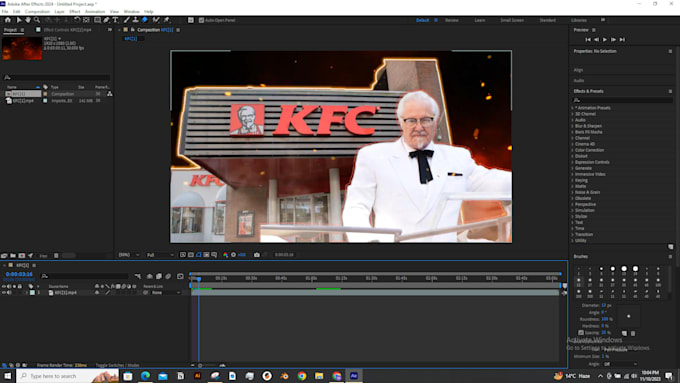This screenshot has width=680, height=383.
Task: Select the Eraser tool
Action: tap(144, 20)
